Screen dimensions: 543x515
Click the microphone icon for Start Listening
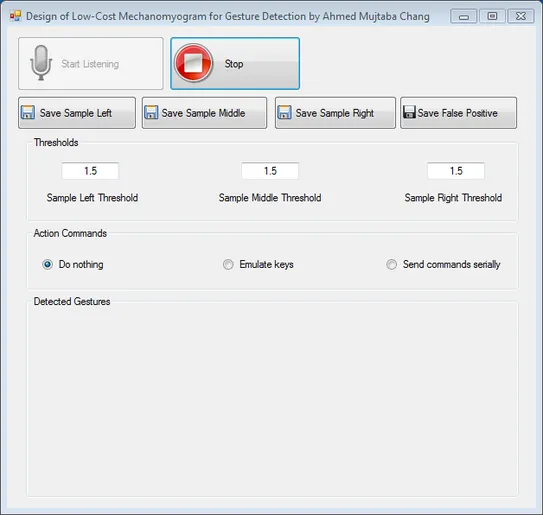[x=41, y=63]
